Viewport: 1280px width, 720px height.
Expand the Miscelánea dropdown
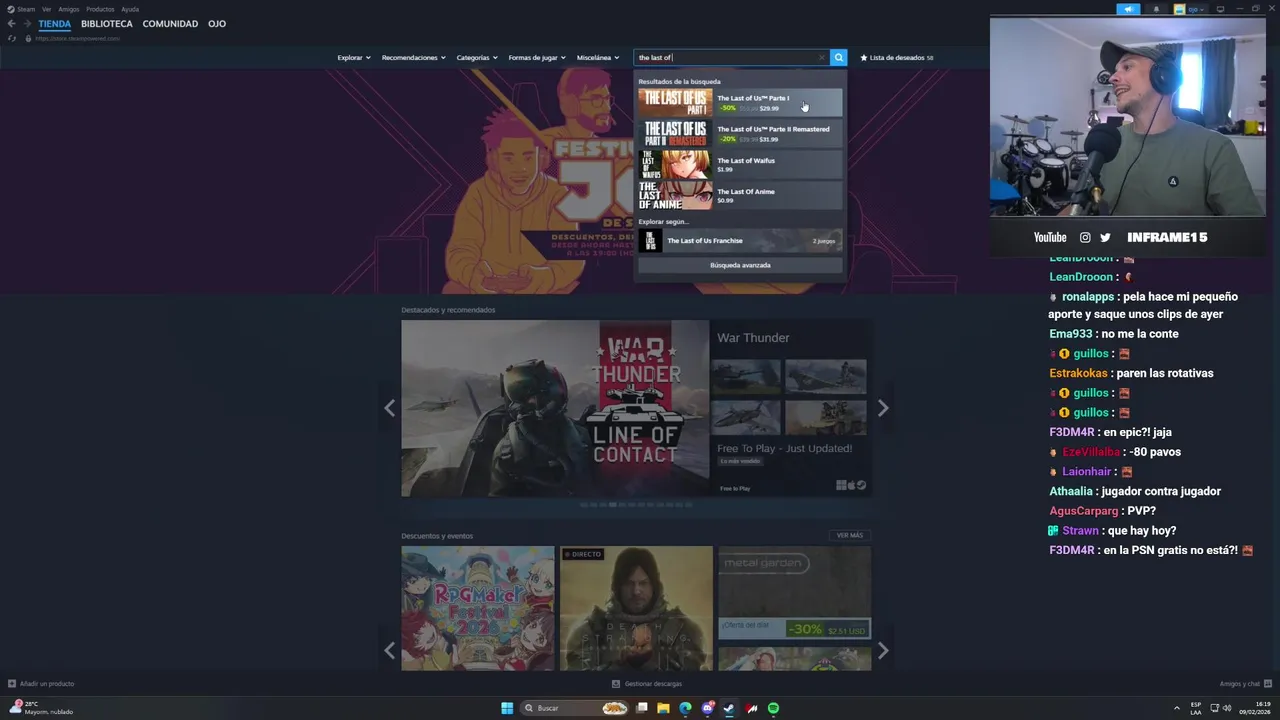(598, 57)
